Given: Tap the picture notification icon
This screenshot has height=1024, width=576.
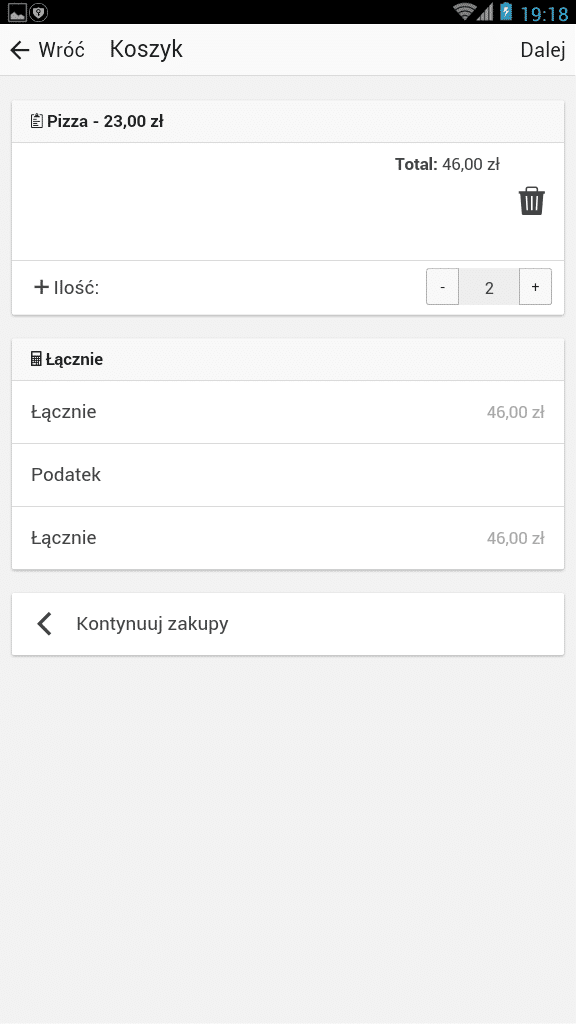Looking at the screenshot, I should pyautogui.click(x=18, y=12).
